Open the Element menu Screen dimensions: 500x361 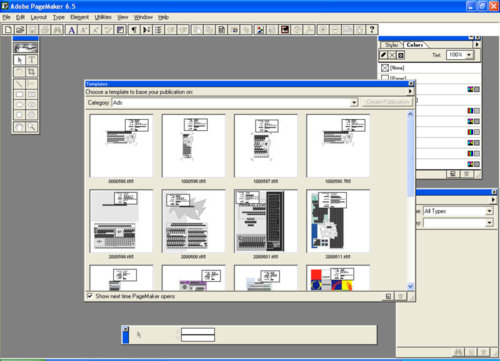[x=79, y=17]
